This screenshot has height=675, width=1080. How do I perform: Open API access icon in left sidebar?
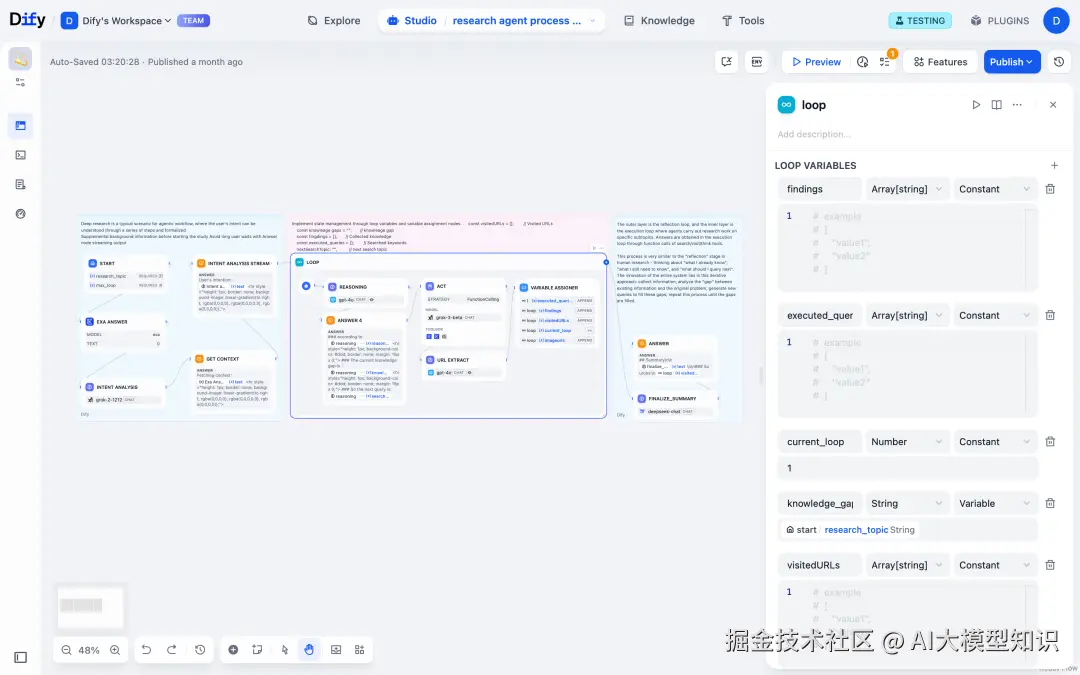(x=21, y=155)
